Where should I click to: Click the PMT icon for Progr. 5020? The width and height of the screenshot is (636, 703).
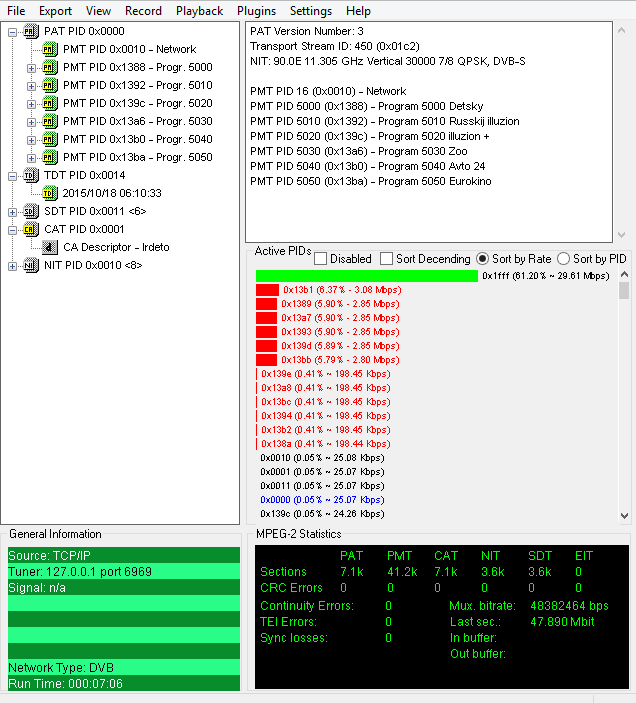pyautogui.click(x=49, y=104)
